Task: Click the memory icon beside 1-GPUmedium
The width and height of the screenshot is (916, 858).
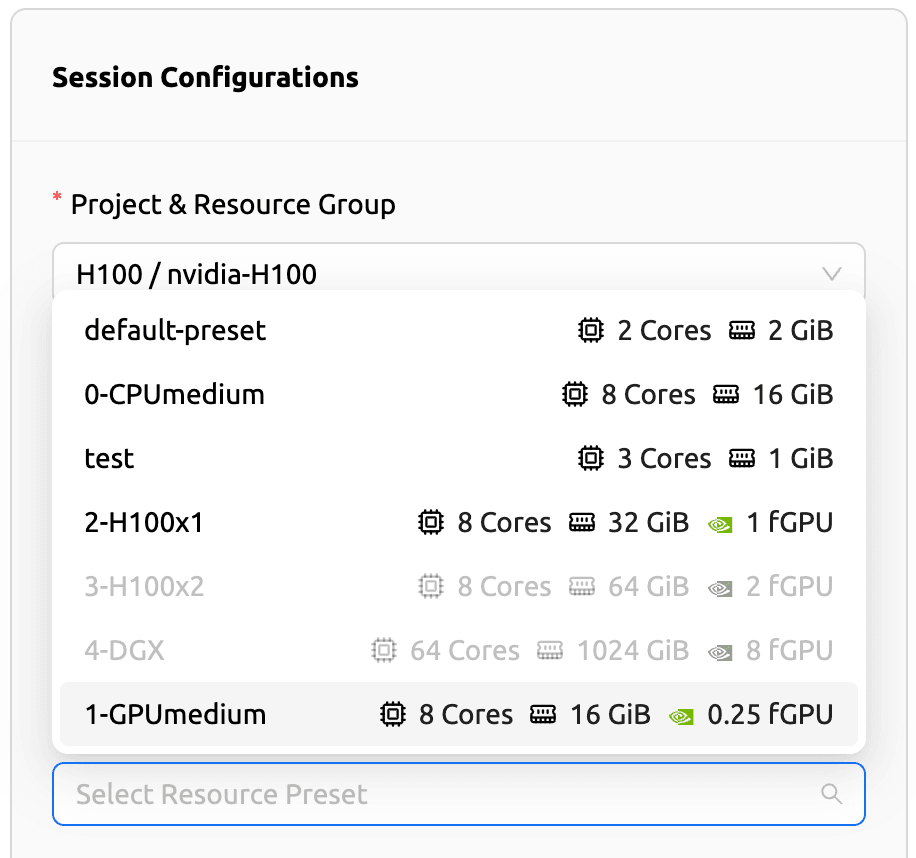Action: click(x=544, y=714)
